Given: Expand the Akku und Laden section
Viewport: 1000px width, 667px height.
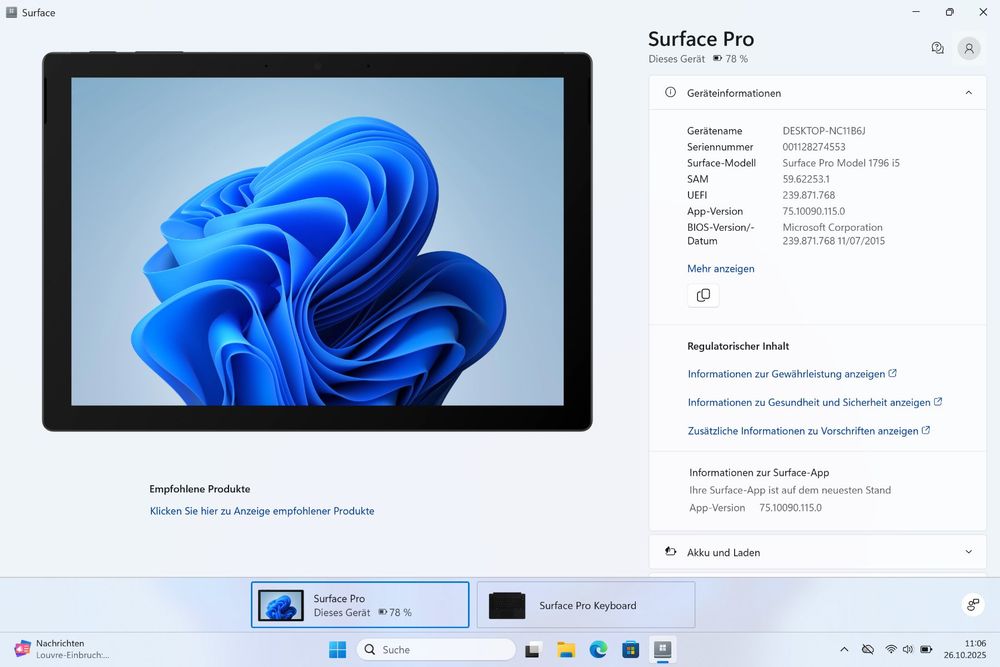Looking at the screenshot, I should coord(967,552).
